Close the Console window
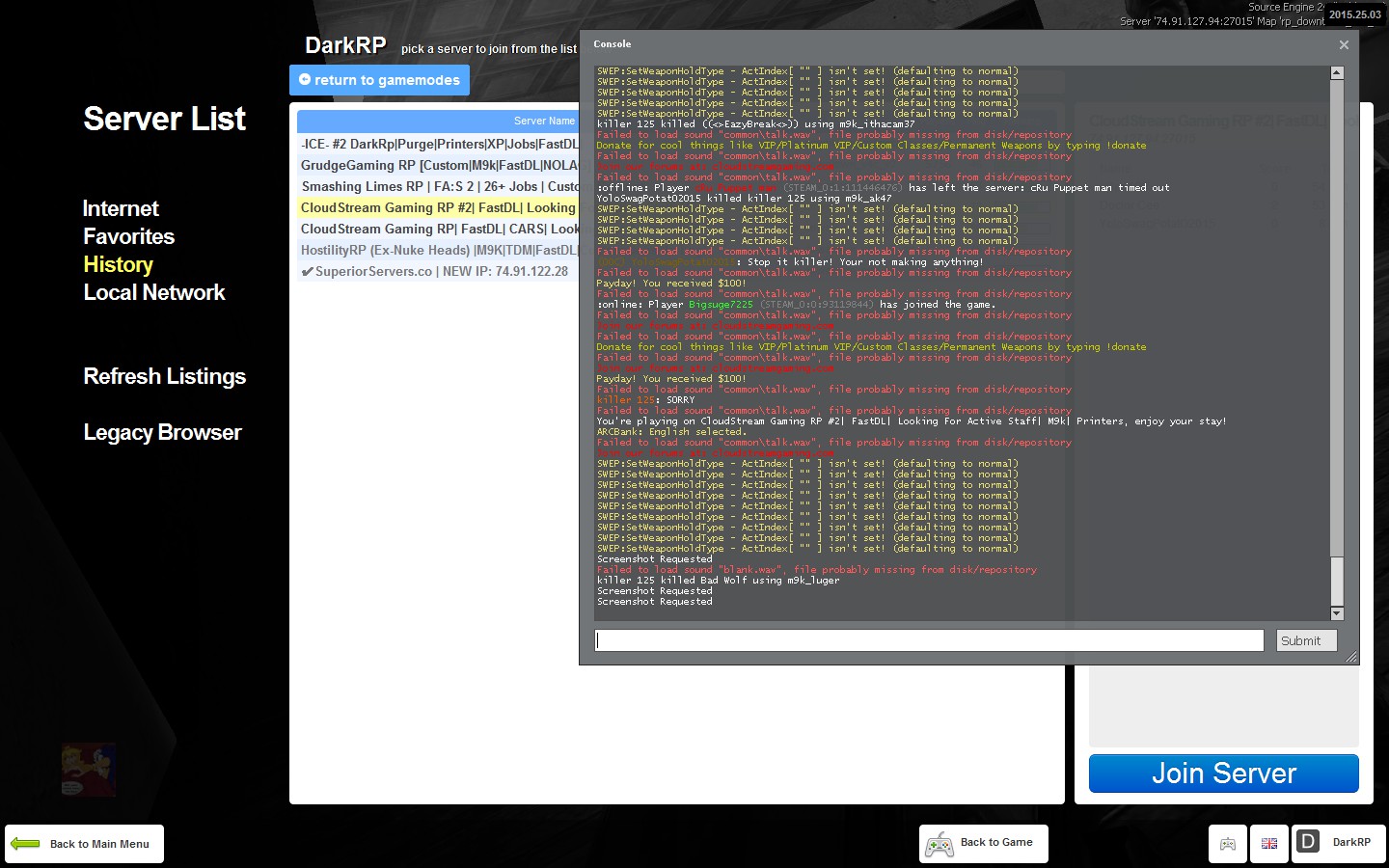Screen dimensions: 1389x868 [1344, 44]
